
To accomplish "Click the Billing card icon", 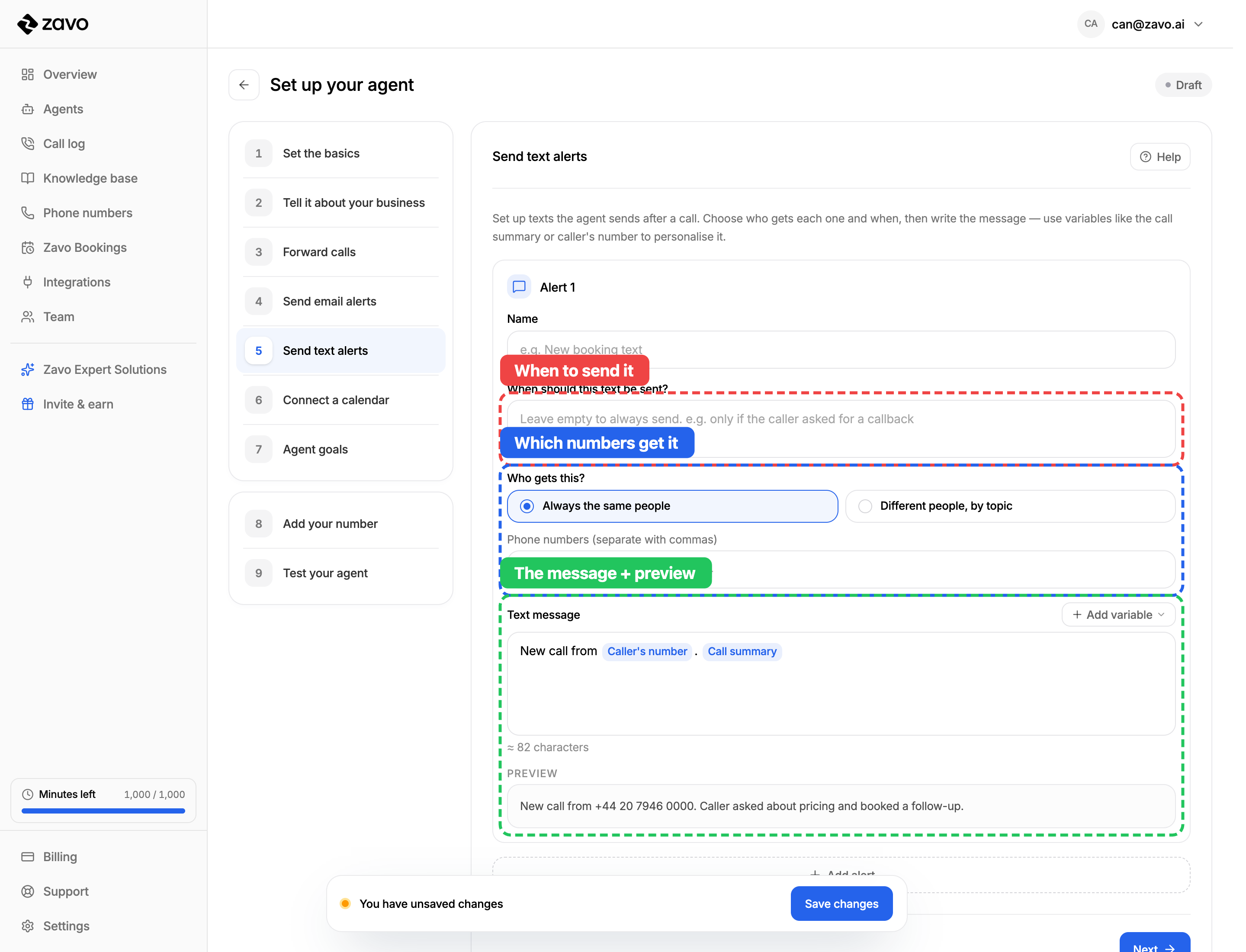I will pyautogui.click(x=28, y=856).
